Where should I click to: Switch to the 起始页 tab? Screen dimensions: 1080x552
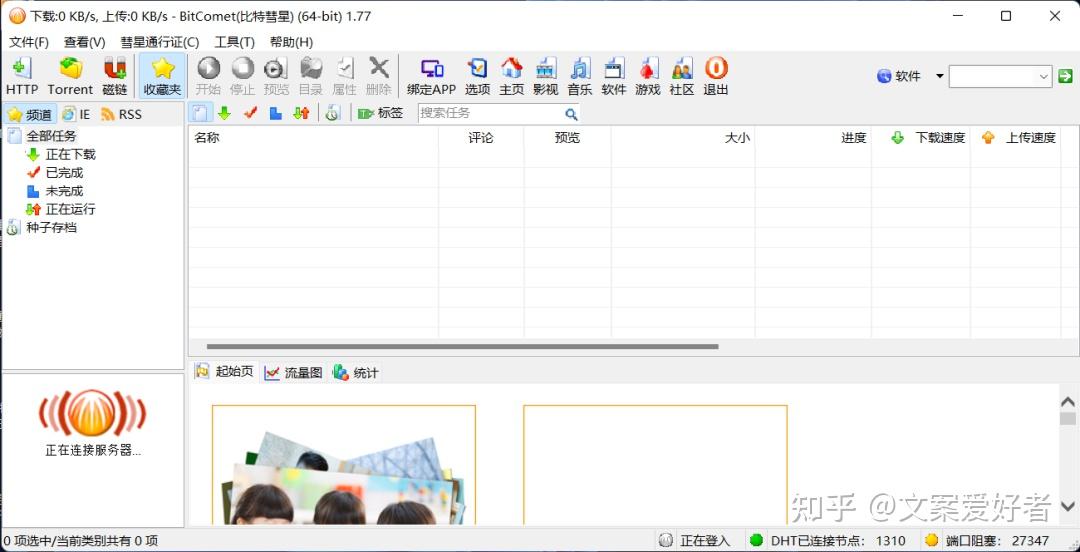click(x=225, y=372)
